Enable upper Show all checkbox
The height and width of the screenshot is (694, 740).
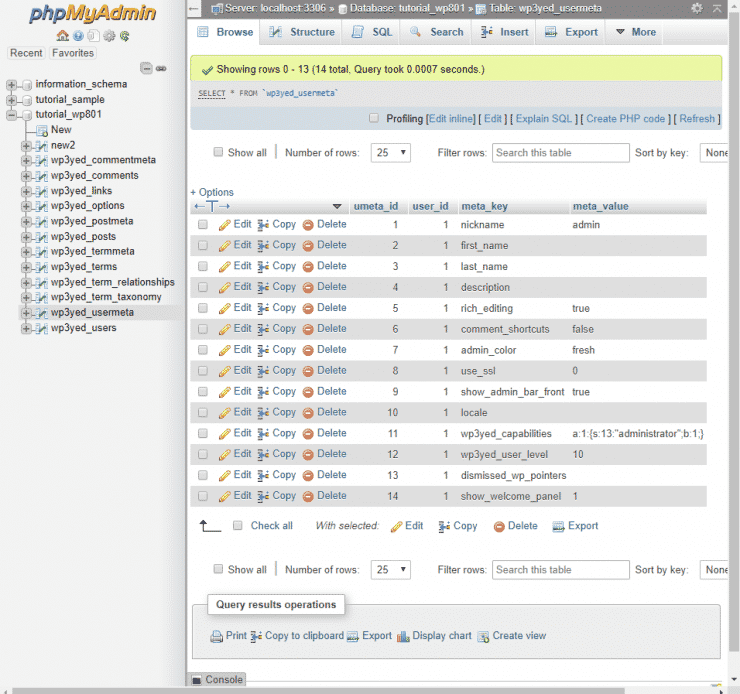(x=218, y=152)
